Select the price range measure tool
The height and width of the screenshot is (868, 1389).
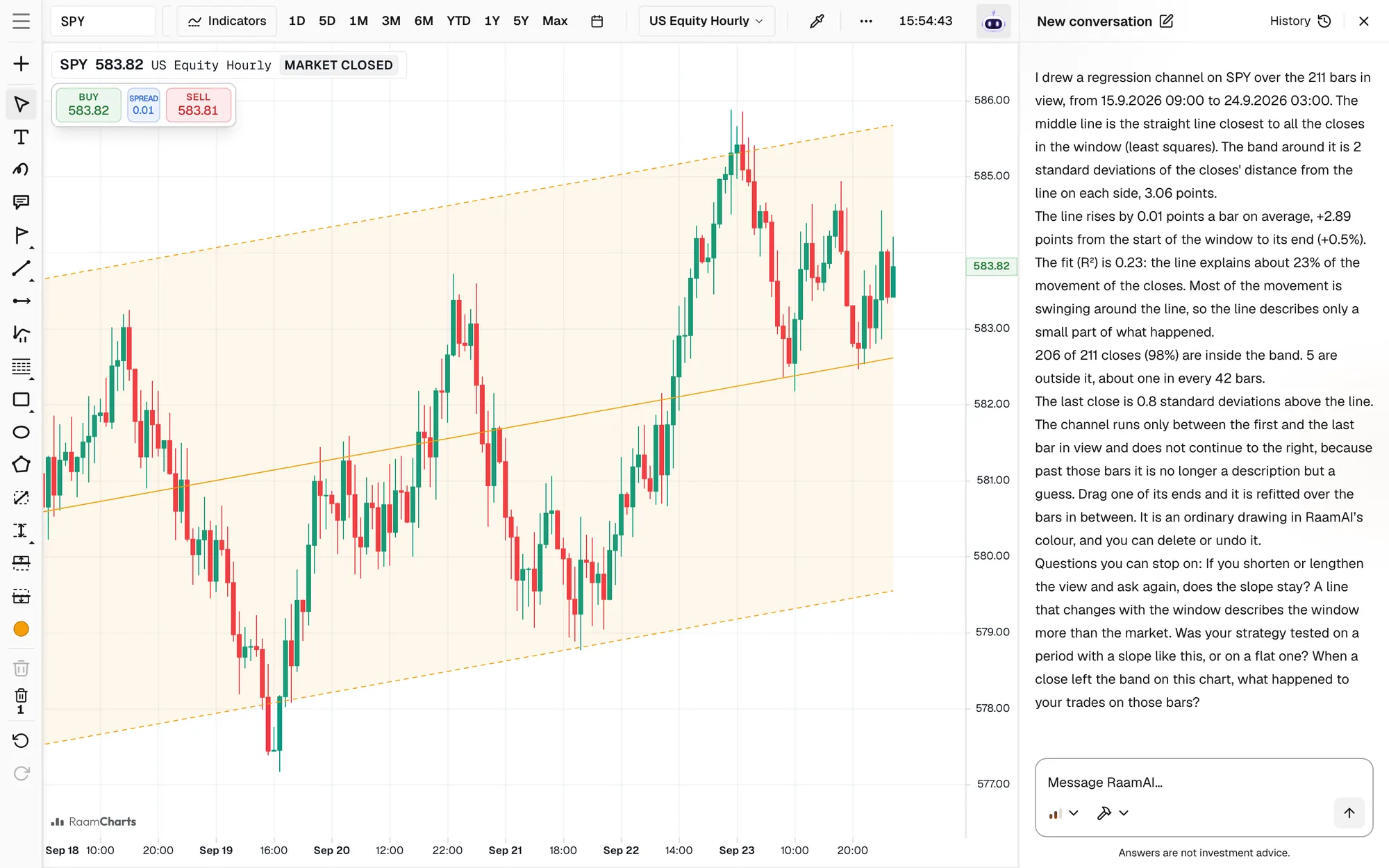coord(21,531)
